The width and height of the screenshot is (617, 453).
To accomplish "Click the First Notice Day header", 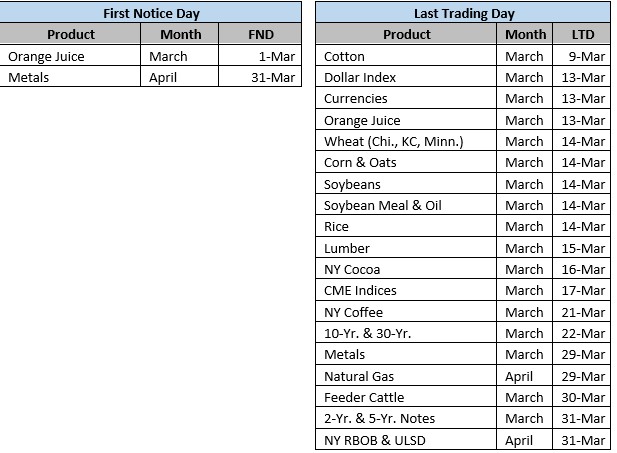I will (x=150, y=13).
